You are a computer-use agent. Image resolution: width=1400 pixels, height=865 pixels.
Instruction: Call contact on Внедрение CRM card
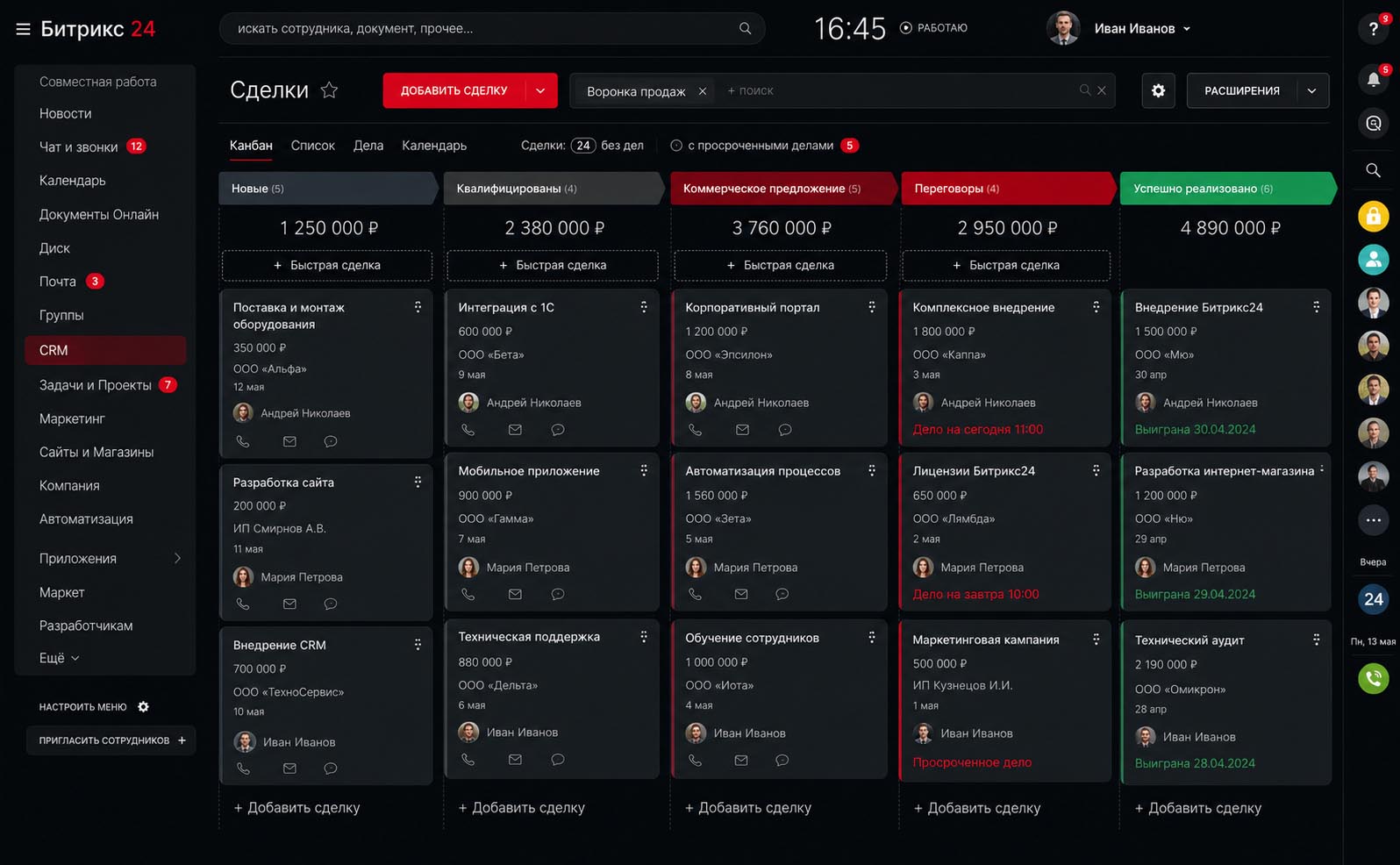coord(243,768)
